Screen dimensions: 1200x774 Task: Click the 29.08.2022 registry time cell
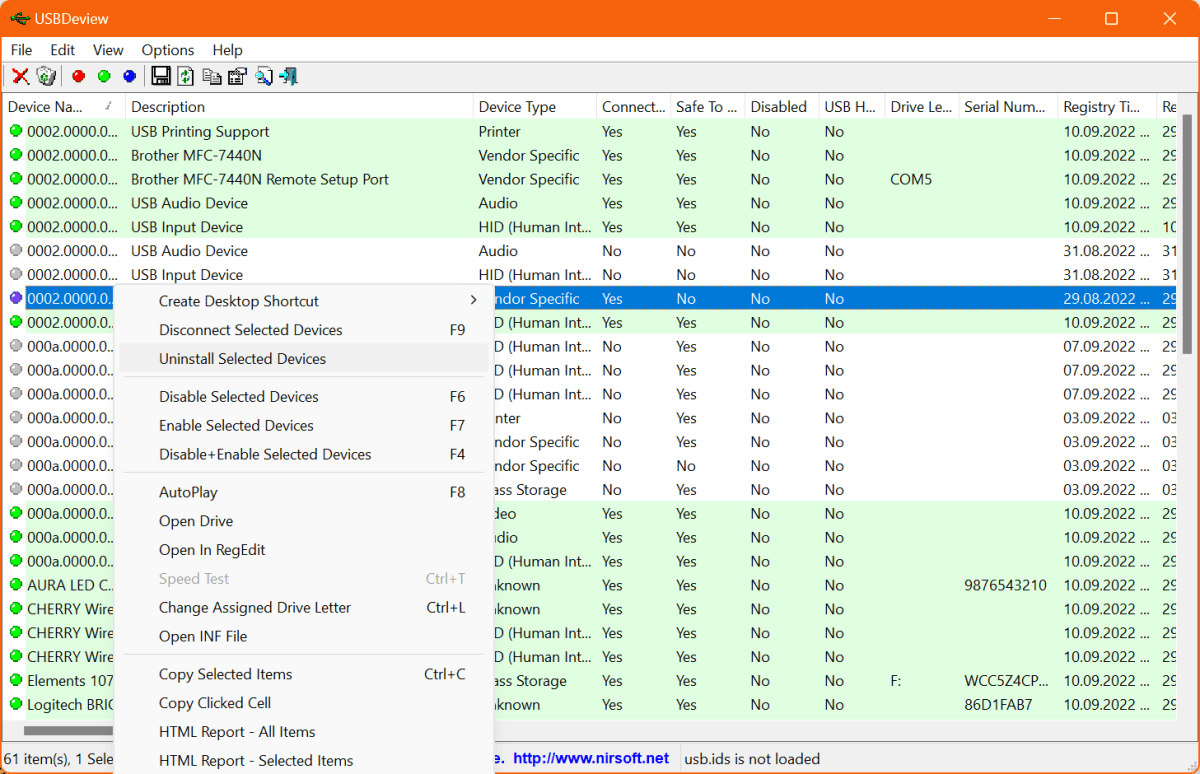[x=1107, y=298]
